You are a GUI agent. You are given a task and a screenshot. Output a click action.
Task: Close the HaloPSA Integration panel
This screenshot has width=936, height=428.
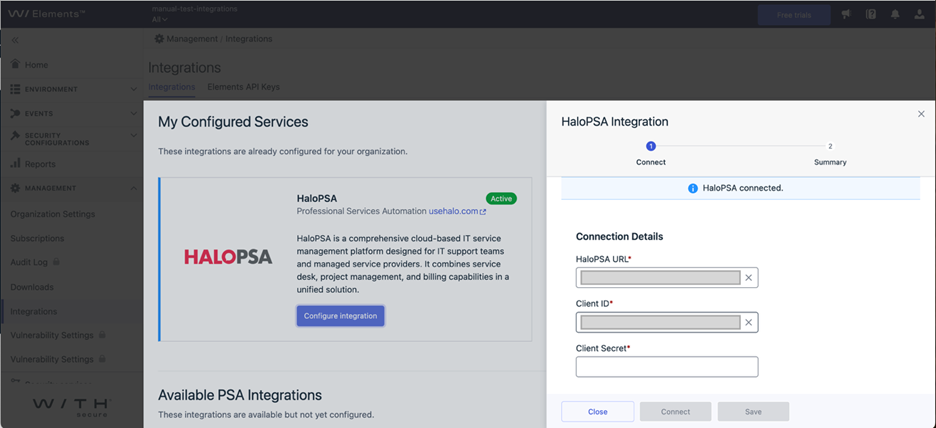921,113
